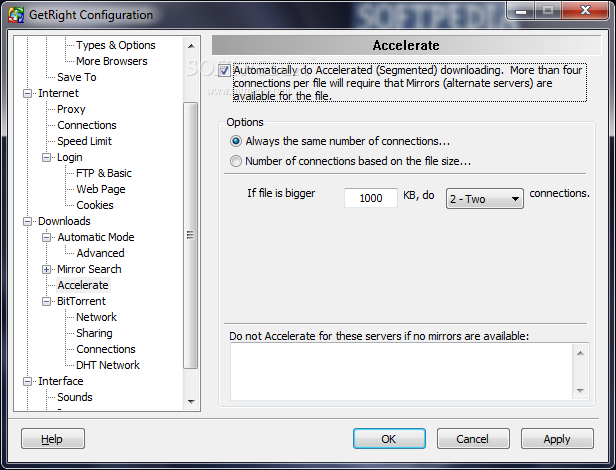Click the settings tree scrollbar thumb
616x470 pixels.
(191, 235)
